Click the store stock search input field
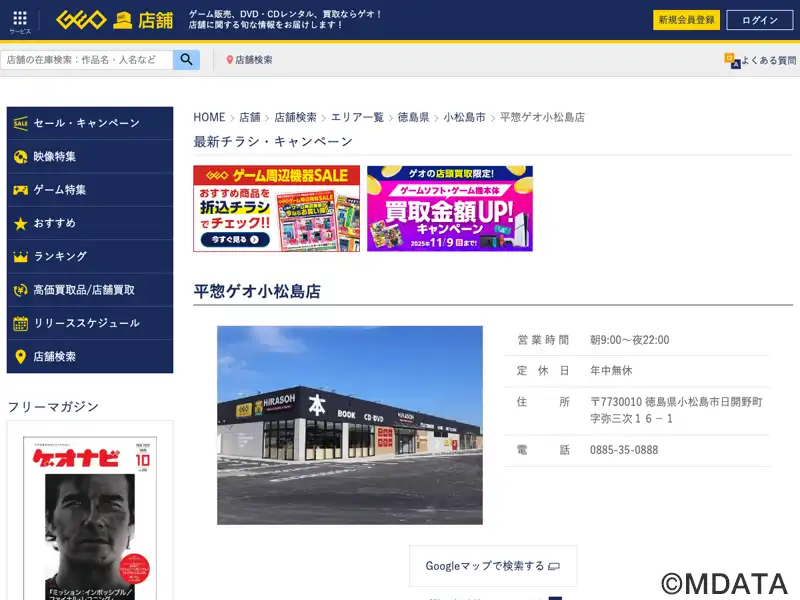The image size is (800, 600). (87, 60)
